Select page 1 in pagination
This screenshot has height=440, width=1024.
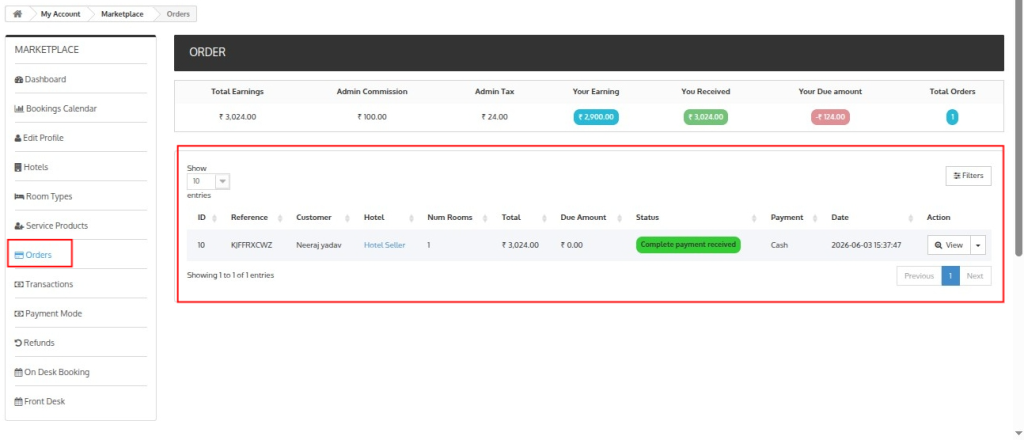click(950, 275)
